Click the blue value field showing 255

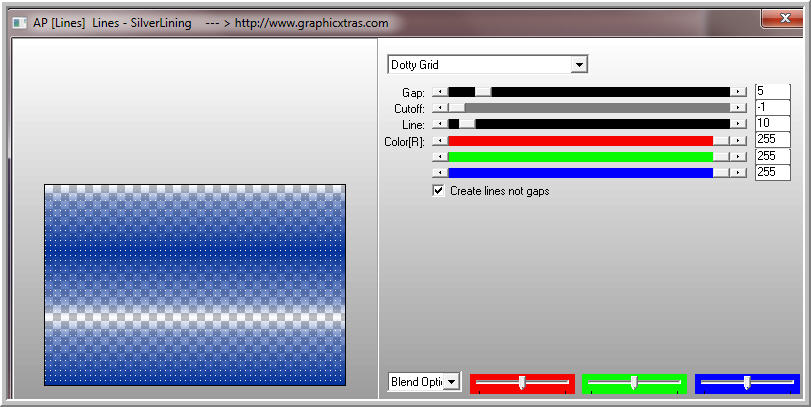pyautogui.click(x=773, y=172)
